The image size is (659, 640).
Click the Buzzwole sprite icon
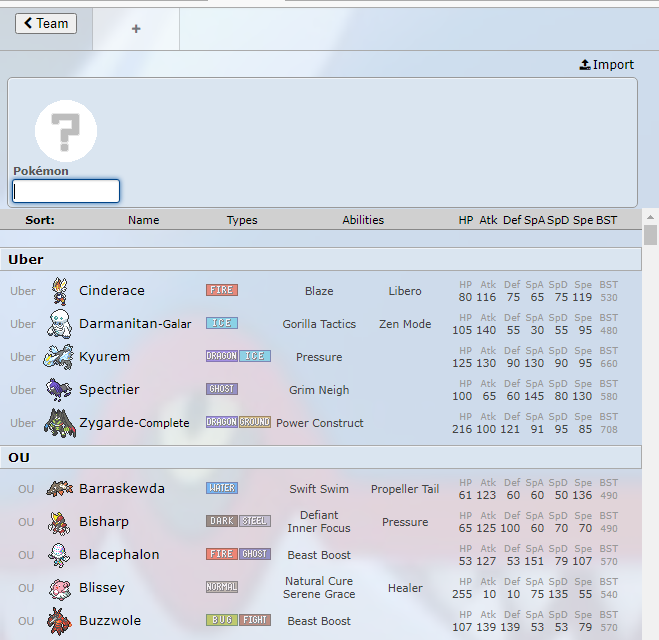click(x=60, y=621)
